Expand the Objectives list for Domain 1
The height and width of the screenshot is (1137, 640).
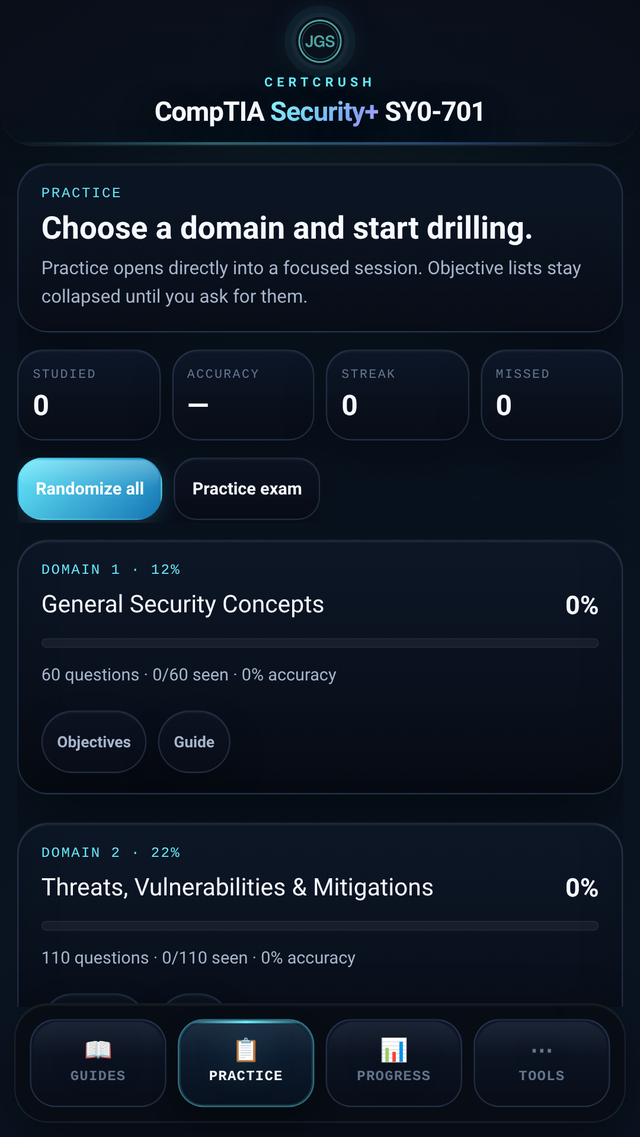coord(93,742)
